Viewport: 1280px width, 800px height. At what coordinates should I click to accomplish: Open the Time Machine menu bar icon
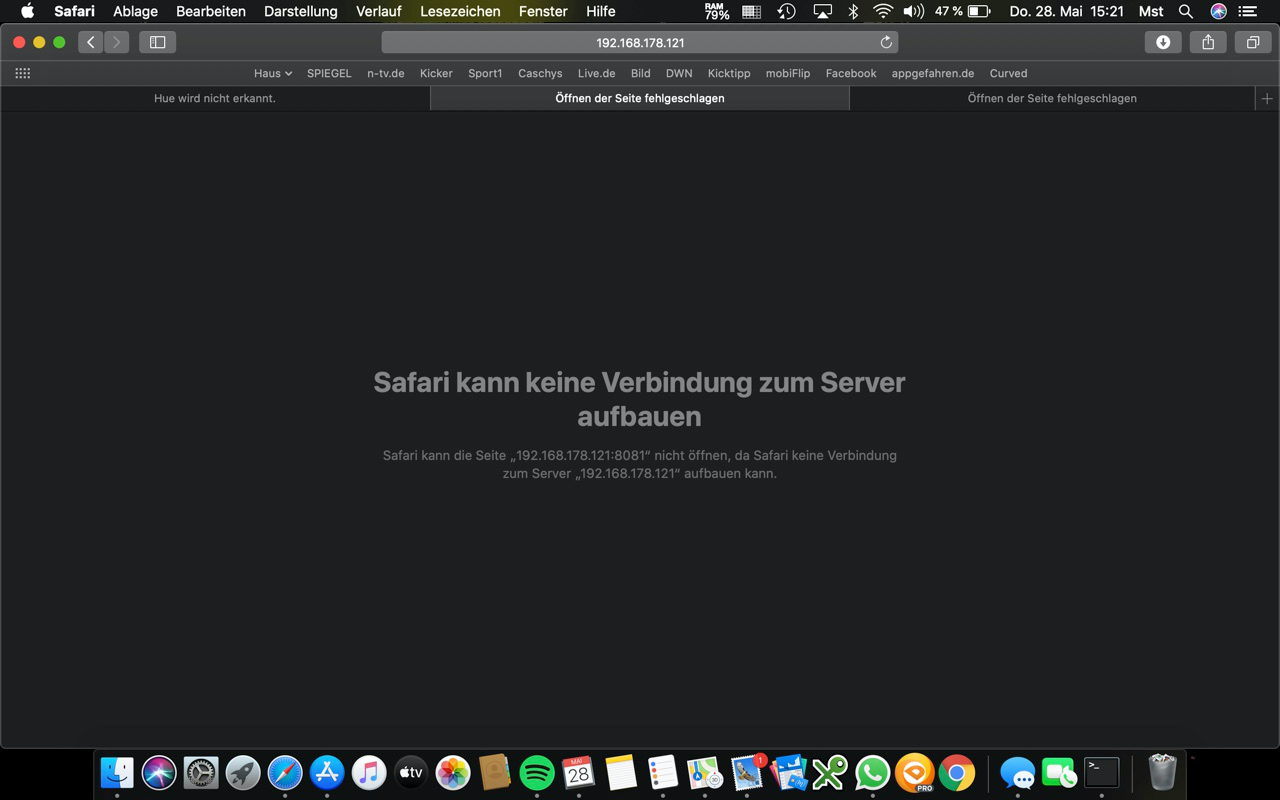point(787,11)
